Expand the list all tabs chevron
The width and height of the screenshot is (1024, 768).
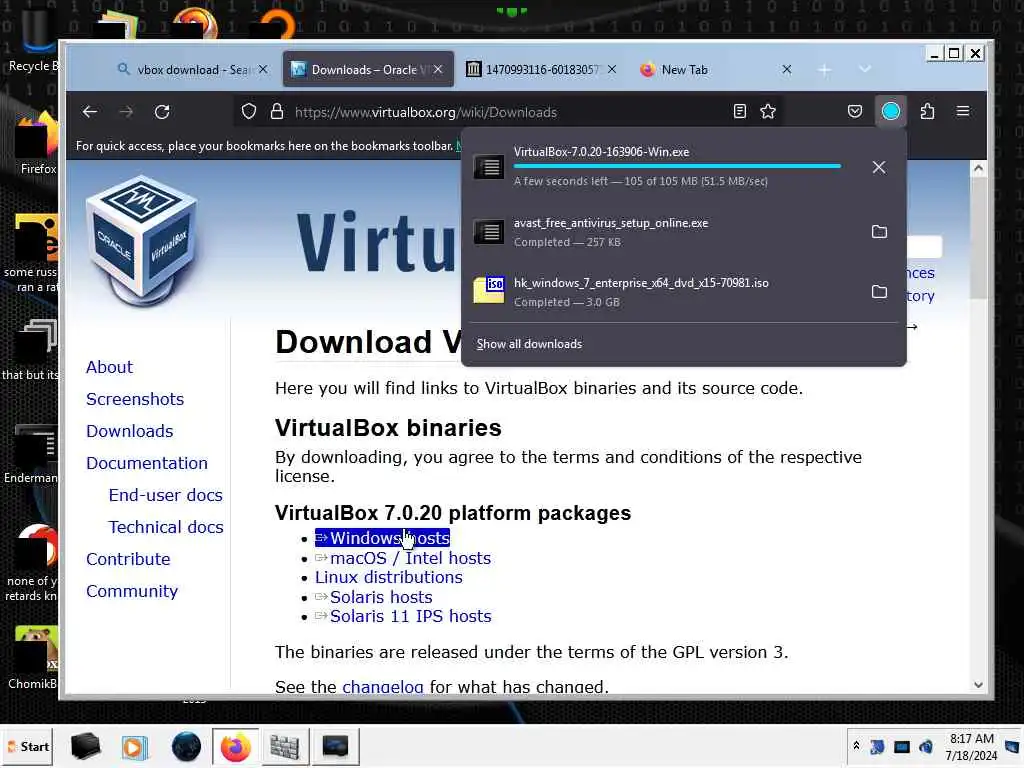[865, 69]
